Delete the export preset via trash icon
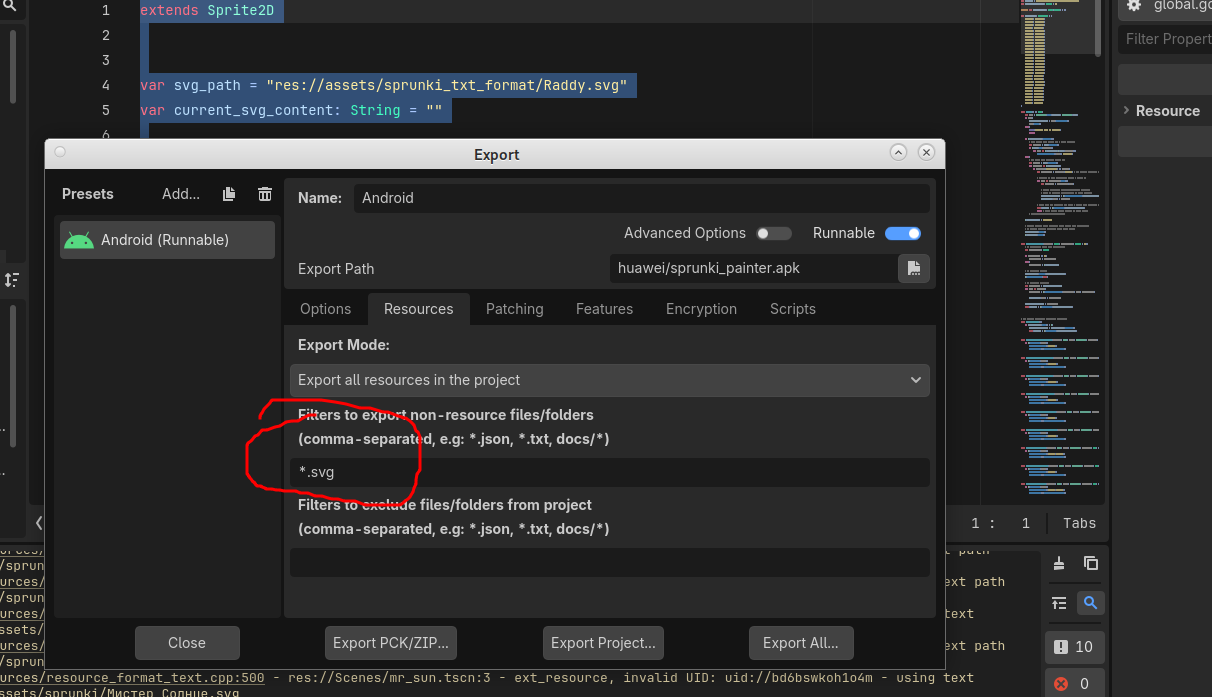The width and height of the screenshot is (1212, 697). pos(265,194)
